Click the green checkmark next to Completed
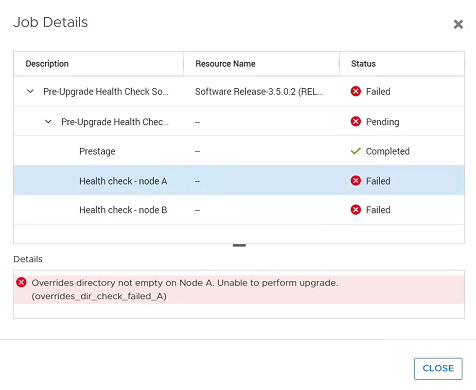476x390 pixels. pos(356,151)
